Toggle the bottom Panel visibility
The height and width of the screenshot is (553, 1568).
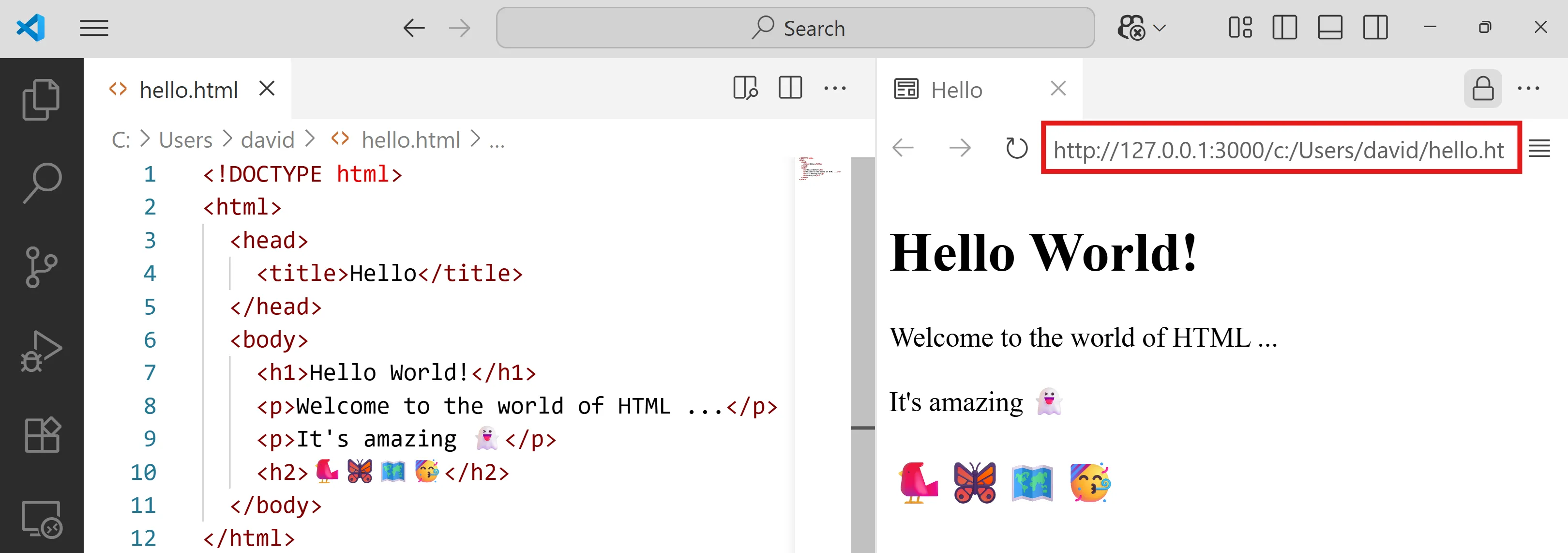click(1330, 28)
